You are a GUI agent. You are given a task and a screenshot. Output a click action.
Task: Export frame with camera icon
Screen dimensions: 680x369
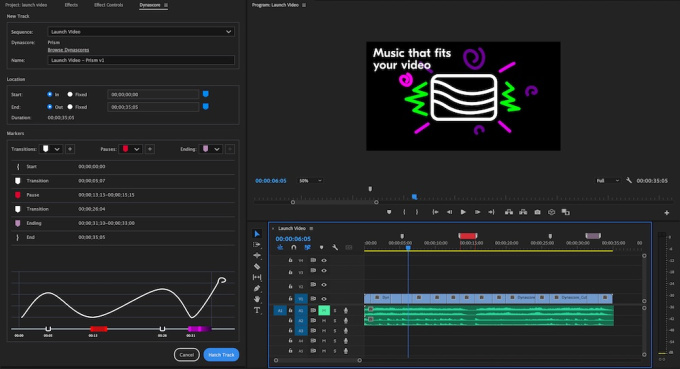tap(537, 212)
